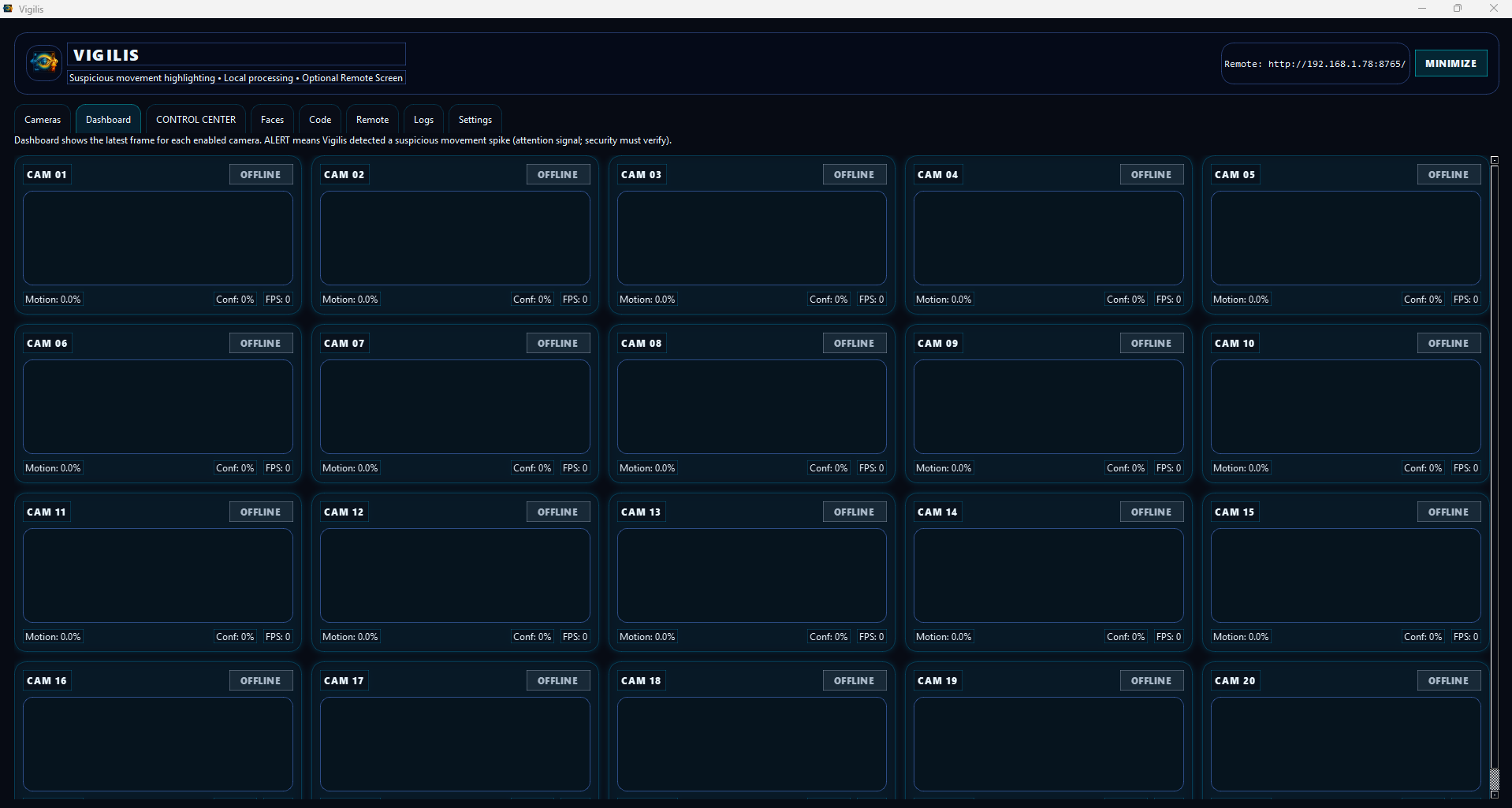This screenshot has height=808, width=1512.
Task: Toggle the OFFLINE badge on CAM 20
Action: pyautogui.click(x=1447, y=680)
